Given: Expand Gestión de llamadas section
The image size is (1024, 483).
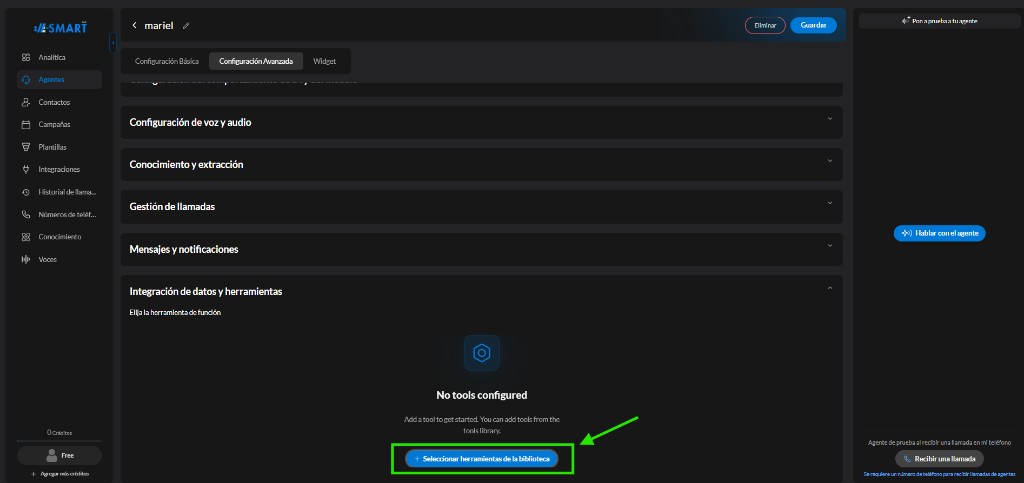Looking at the screenshot, I should tap(481, 206).
